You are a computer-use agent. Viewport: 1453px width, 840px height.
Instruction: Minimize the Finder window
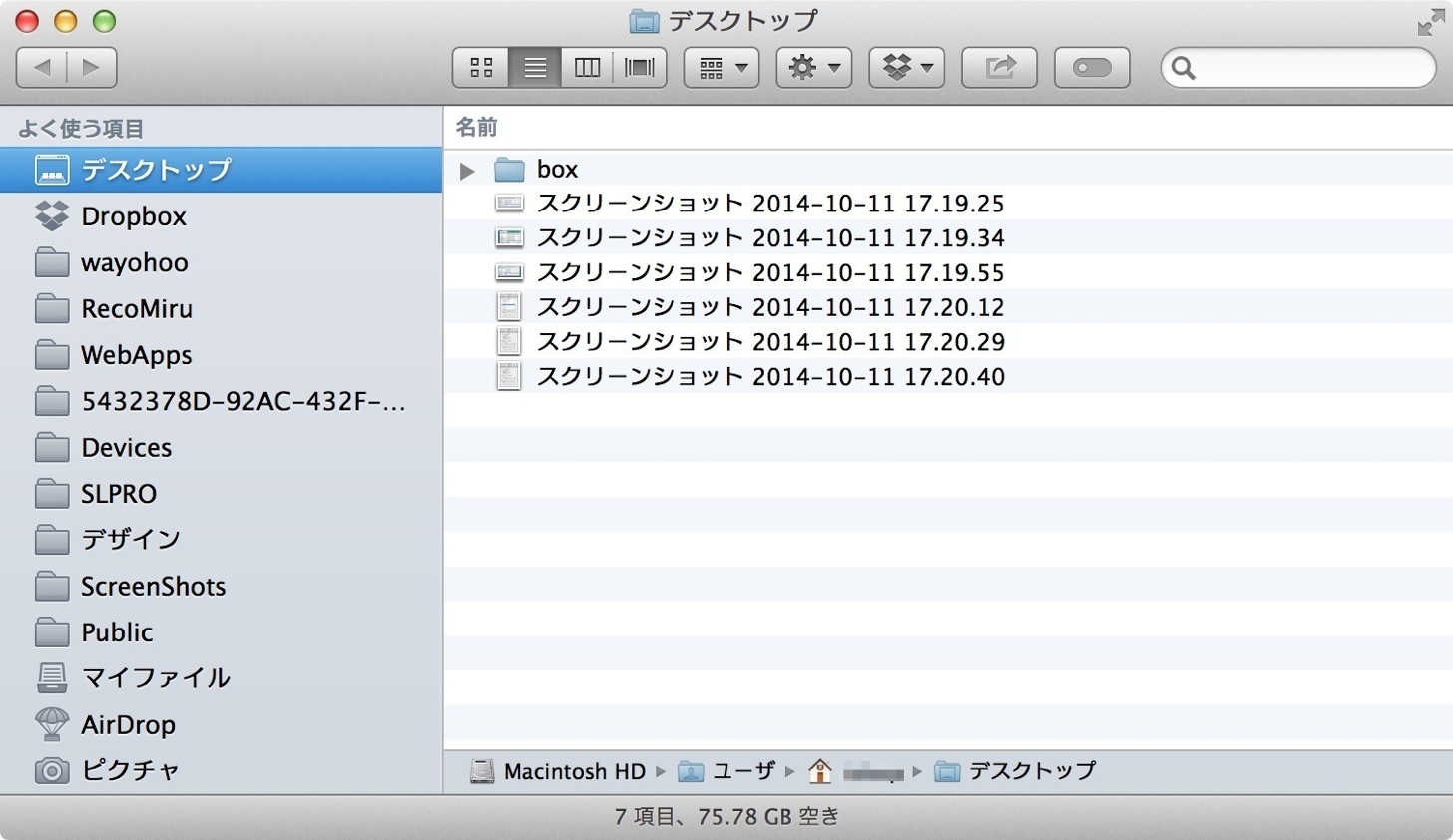pos(65,21)
